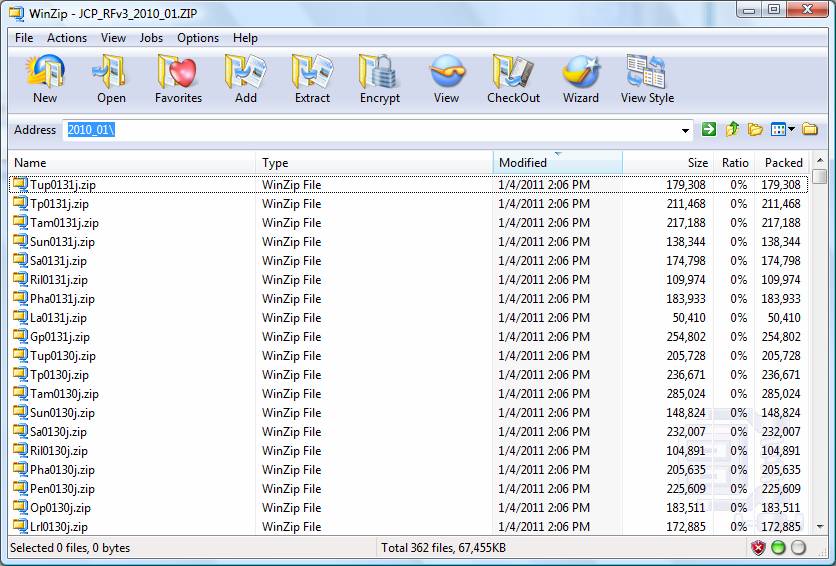
Task: Launch CheckOut from the toolbar
Action: (513, 71)
